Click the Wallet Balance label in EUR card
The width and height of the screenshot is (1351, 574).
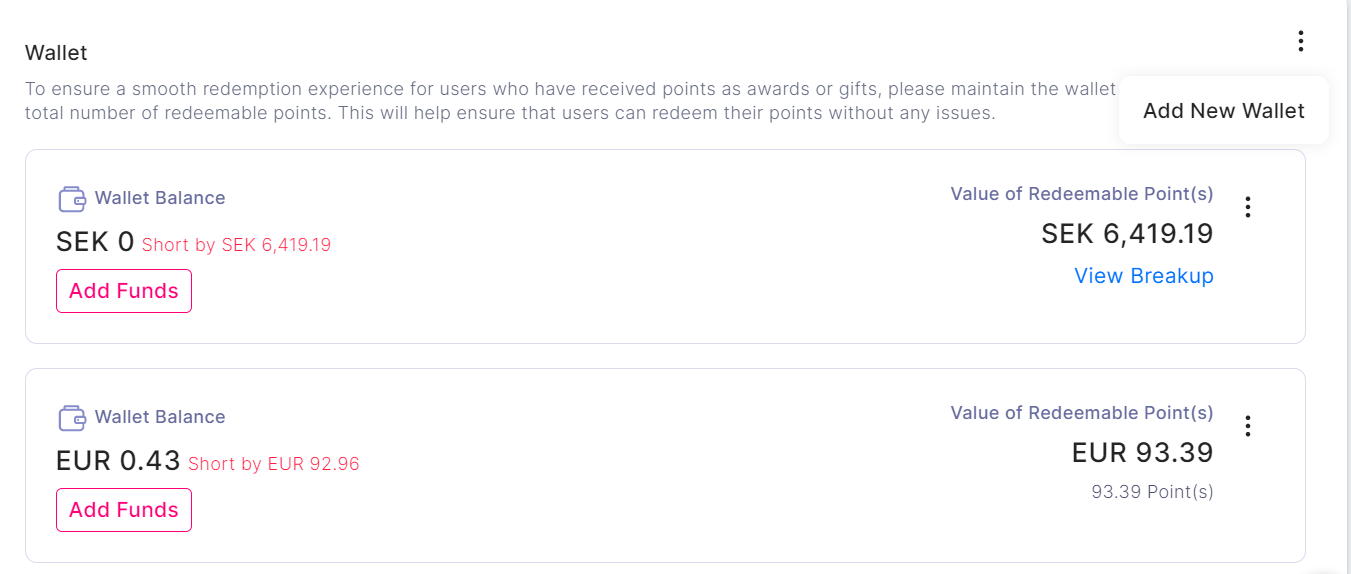160,417
